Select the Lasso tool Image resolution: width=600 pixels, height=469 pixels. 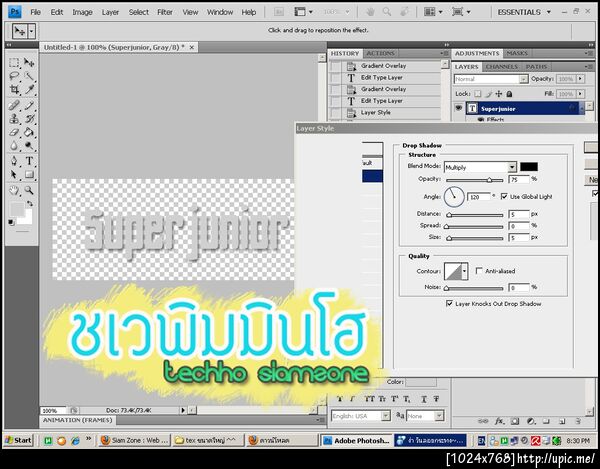[14, 76]
